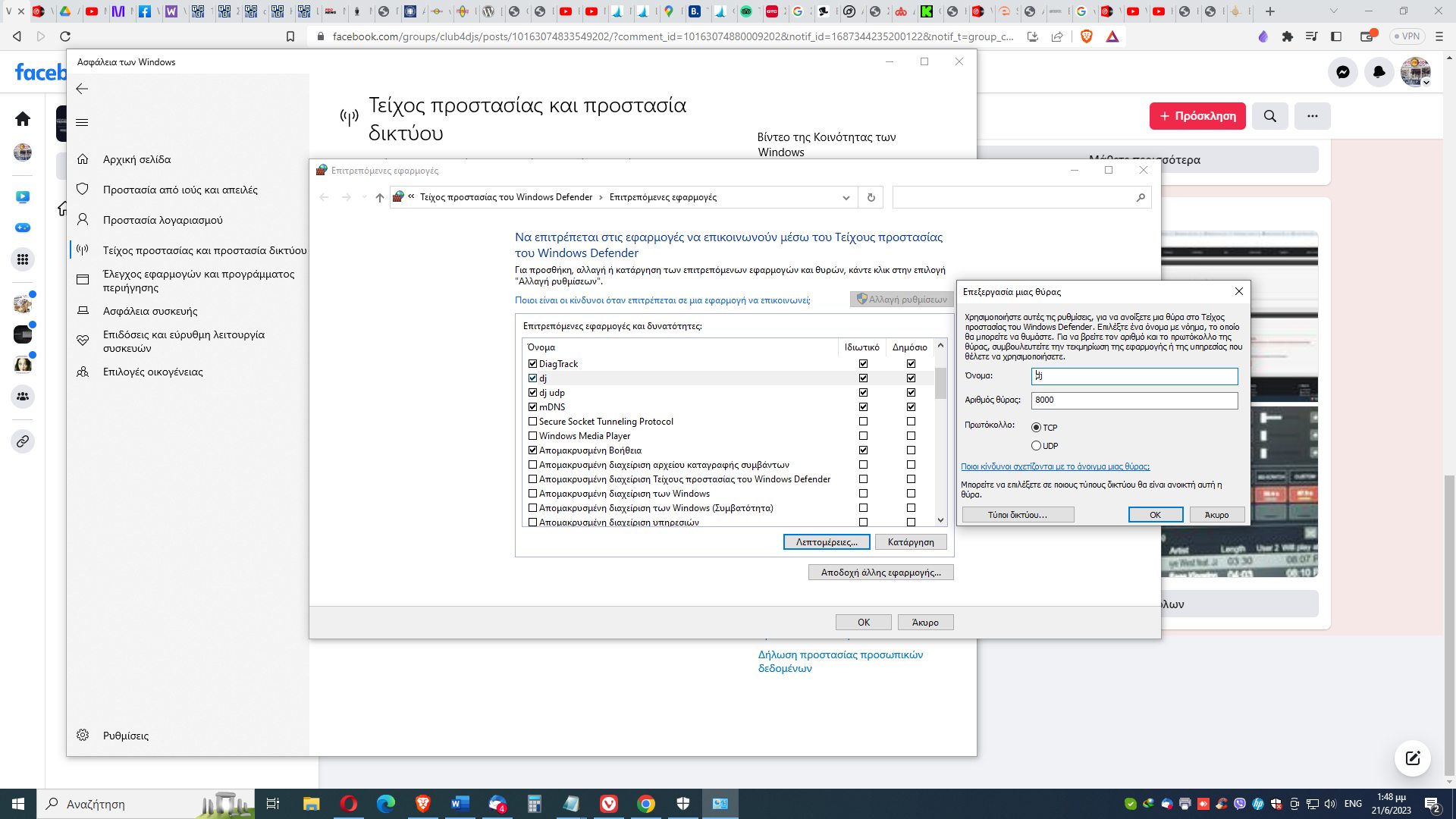Open Δήλωση προστασίας προσωπικών δεδομένων link
Image resolution: width=1456 pixels, height=819 pixels.
[840, 661]
